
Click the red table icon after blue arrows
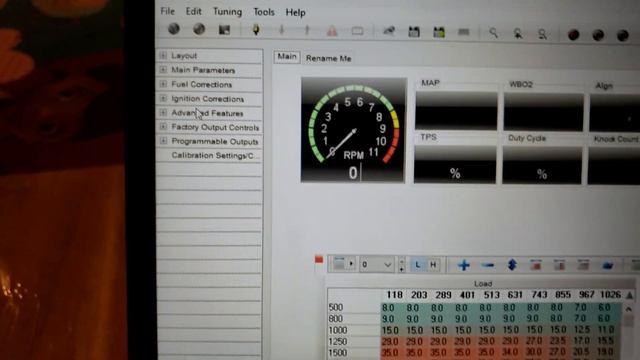point(536,265)
